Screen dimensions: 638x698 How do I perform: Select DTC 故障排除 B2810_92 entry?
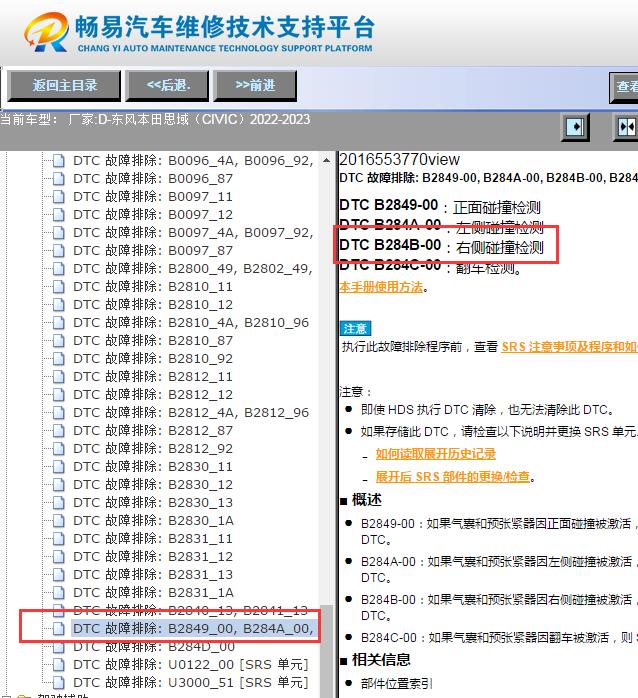click(153, 358)
